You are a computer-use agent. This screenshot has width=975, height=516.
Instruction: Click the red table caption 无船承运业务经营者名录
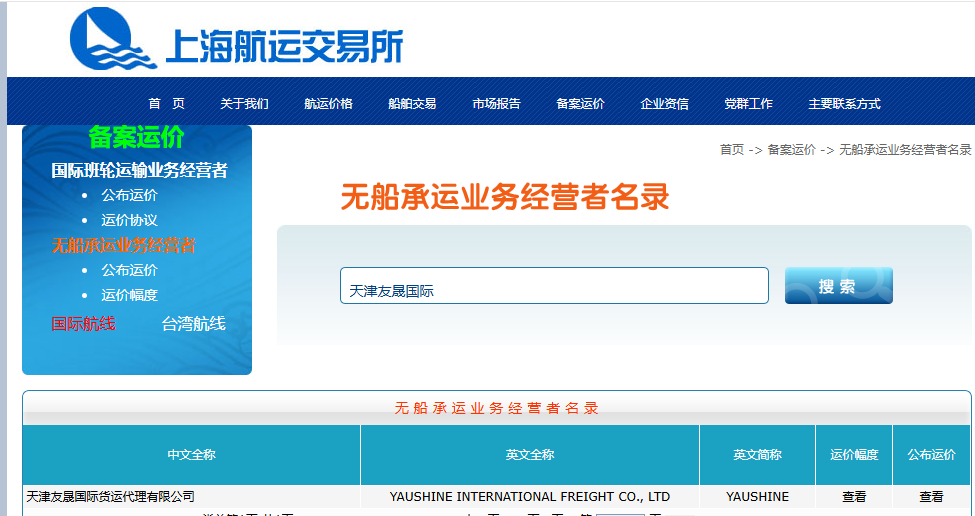[x=496, y=408]
